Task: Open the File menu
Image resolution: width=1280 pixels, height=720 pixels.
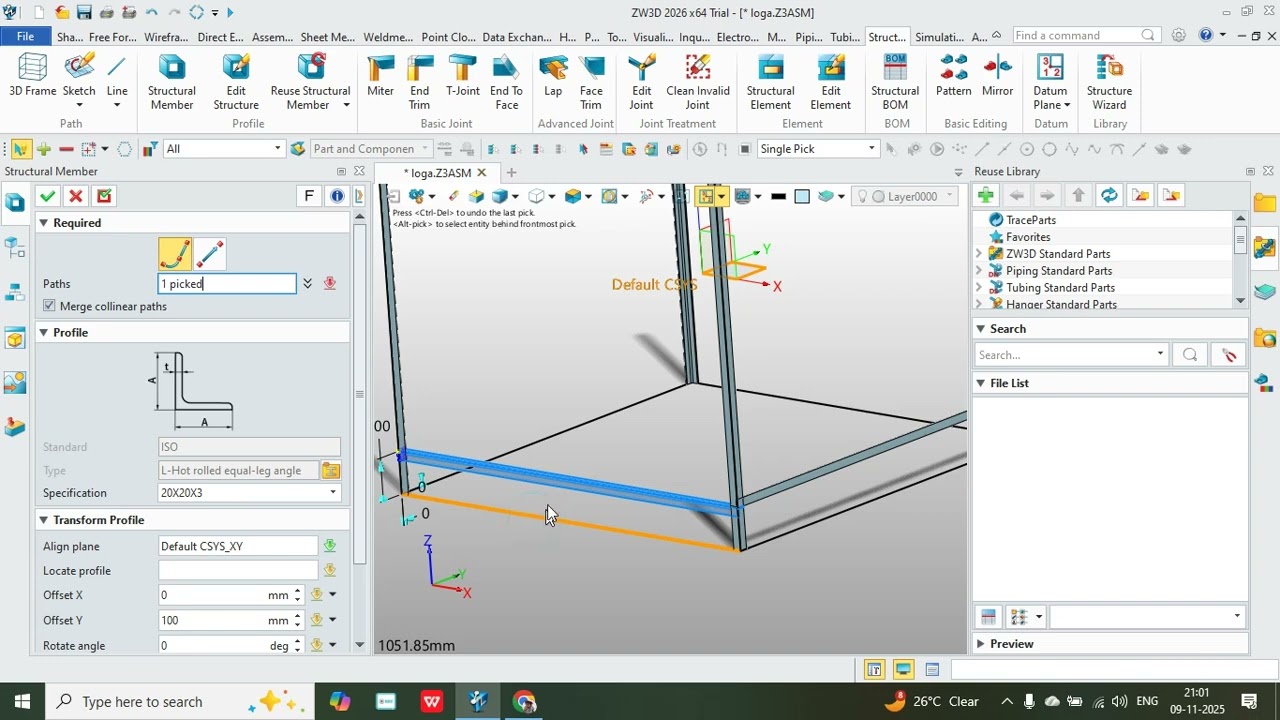Action: pyautogui.click(x=25, y=36)
